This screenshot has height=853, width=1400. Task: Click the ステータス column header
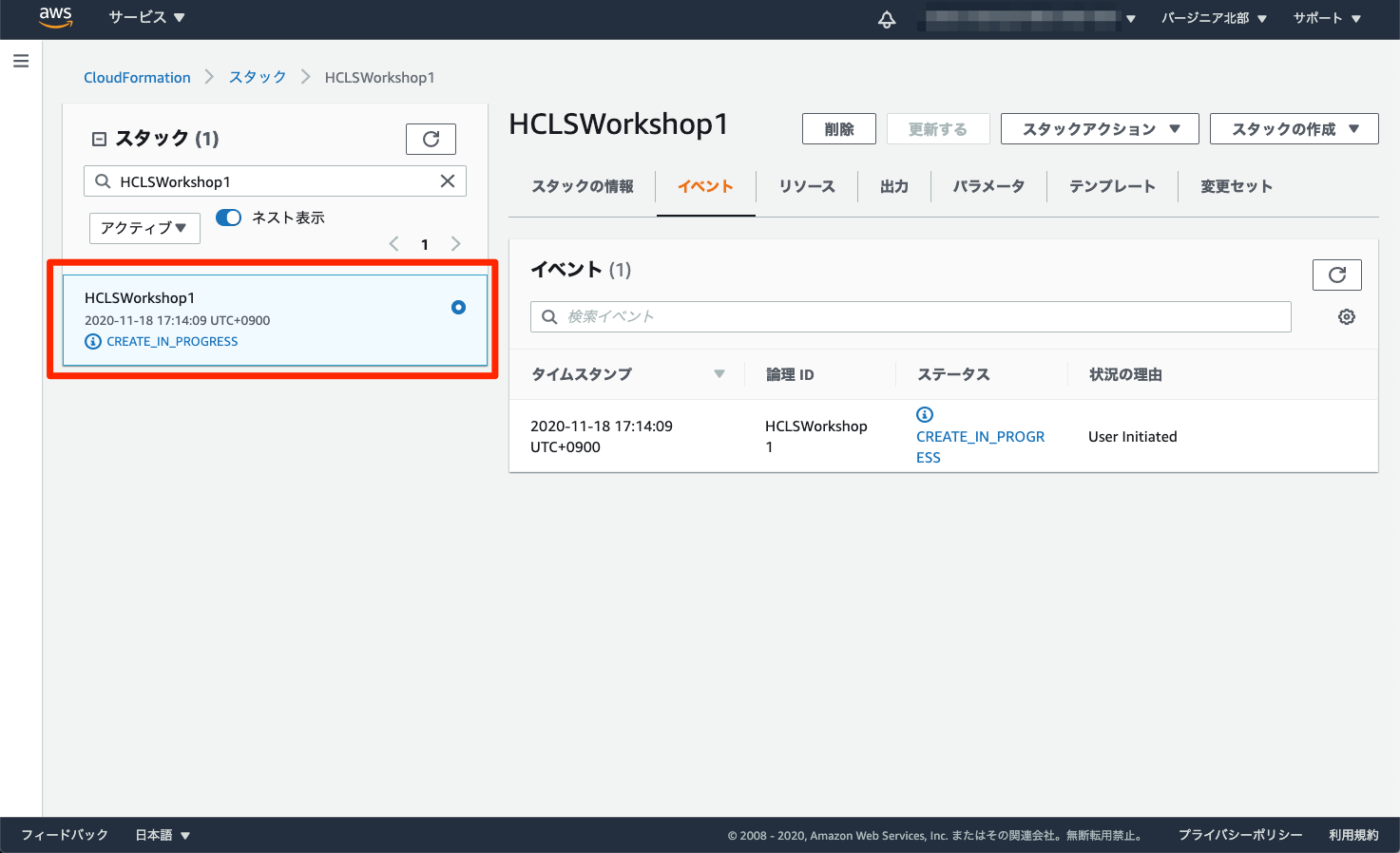click(953, 374)
